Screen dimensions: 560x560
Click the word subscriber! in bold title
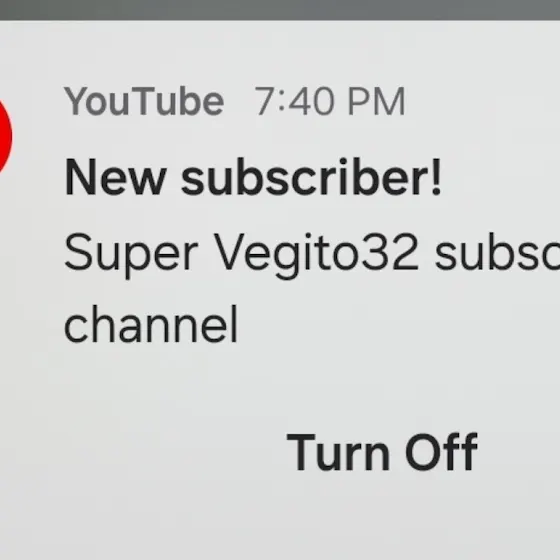point(311,178)
